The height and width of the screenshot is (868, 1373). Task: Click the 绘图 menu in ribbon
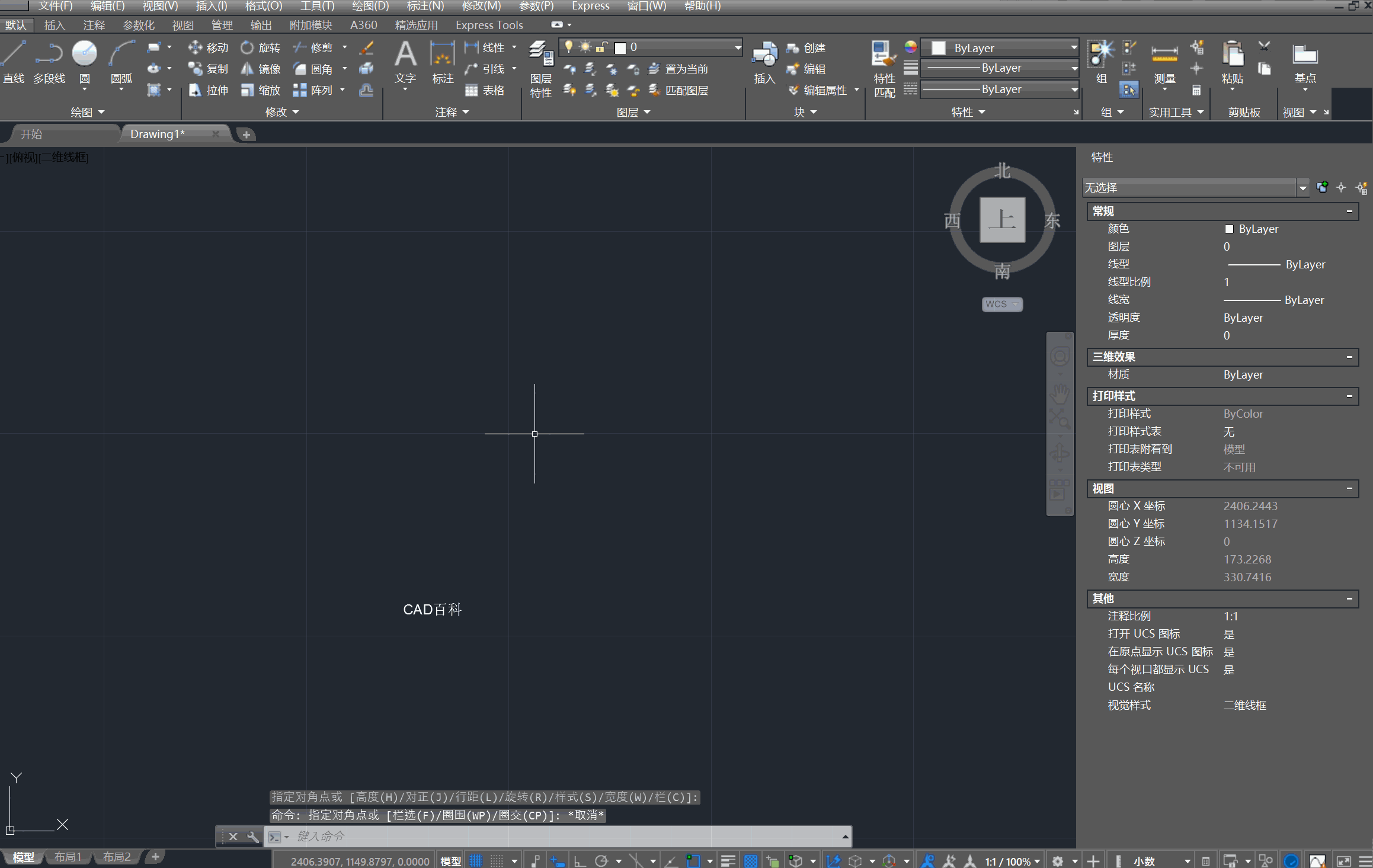(x=85, y=112)
